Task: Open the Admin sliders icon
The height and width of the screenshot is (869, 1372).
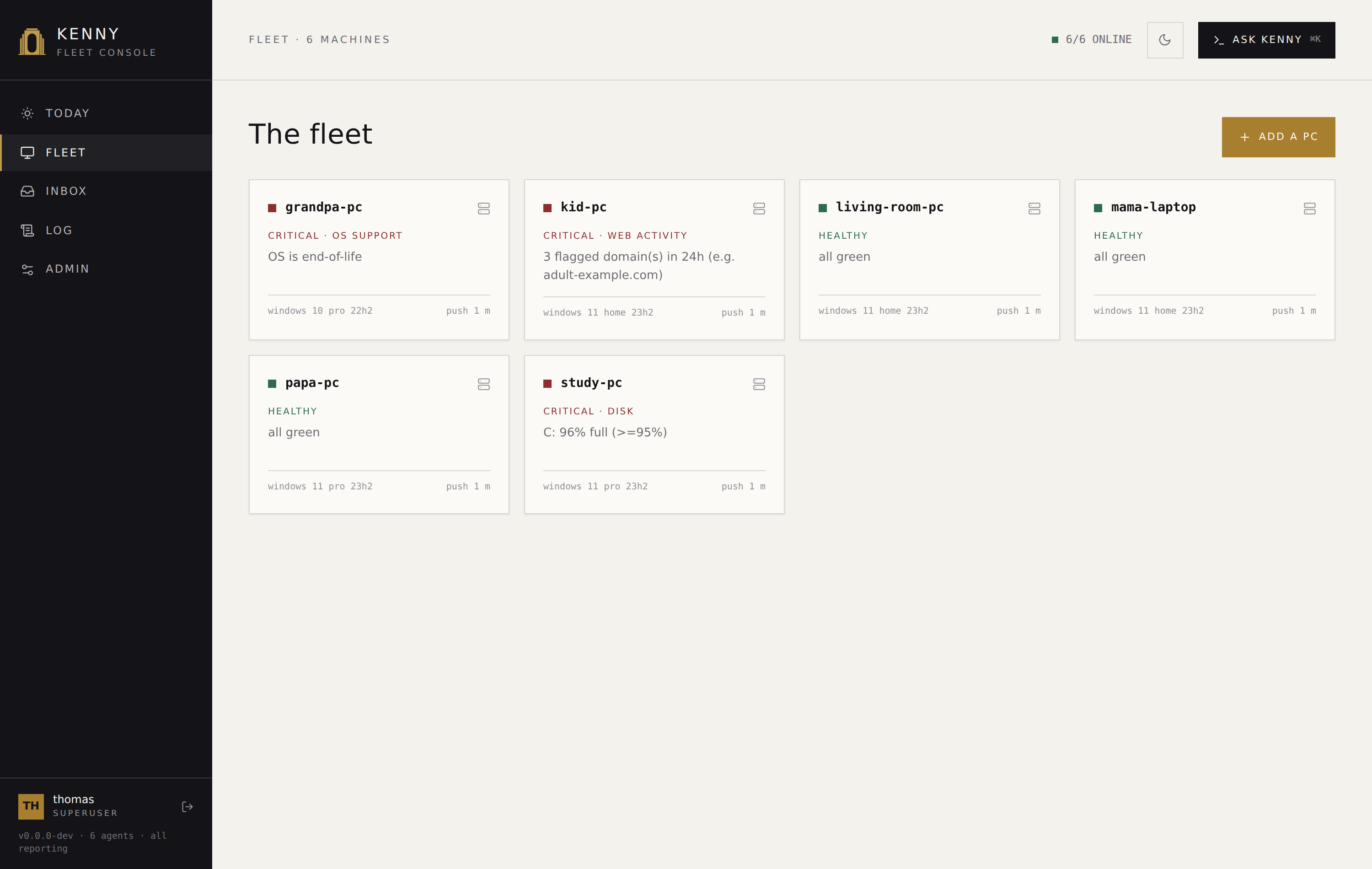Action: click(x=27, y=269)
